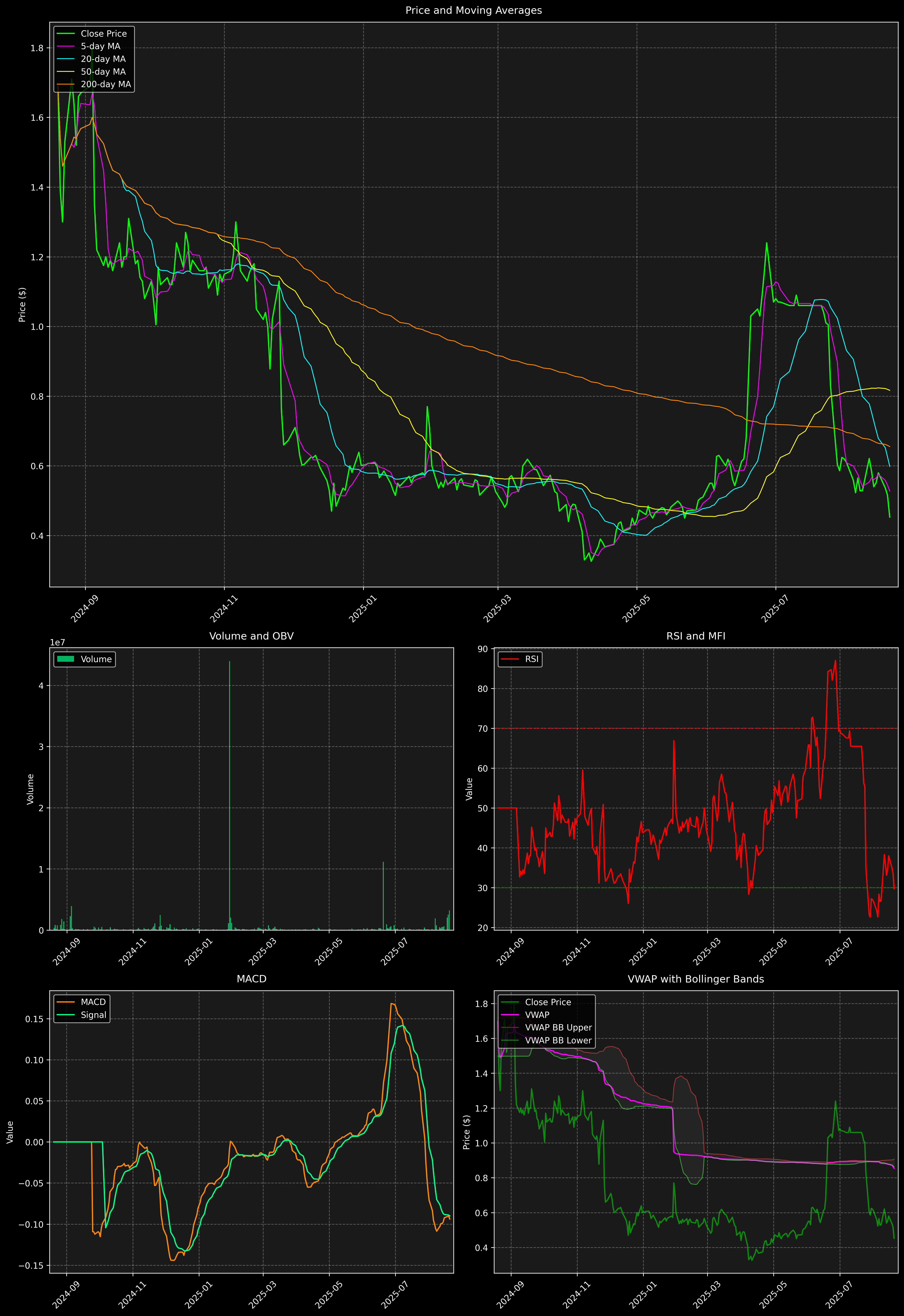Click the green Volume legend swatch

pyautogui.click(x=66, y=659)
